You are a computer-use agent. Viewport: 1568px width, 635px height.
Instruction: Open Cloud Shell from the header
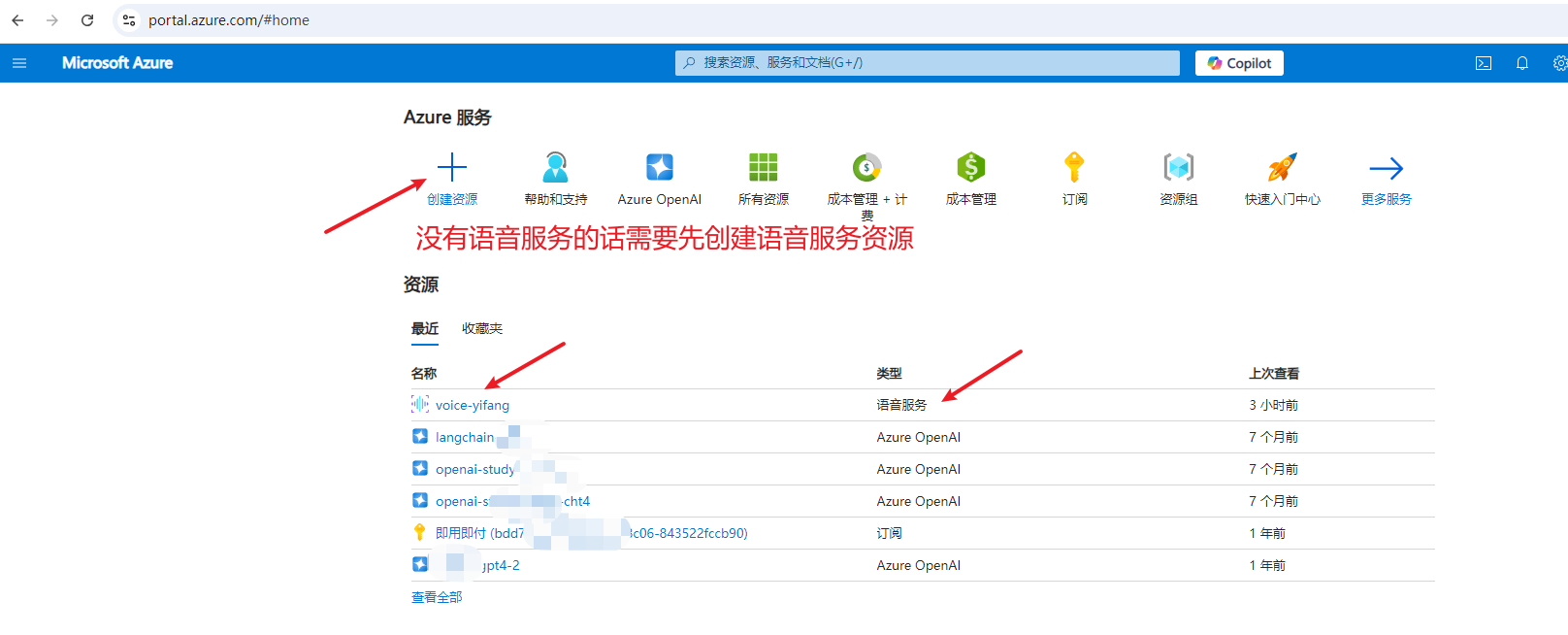1484,63
